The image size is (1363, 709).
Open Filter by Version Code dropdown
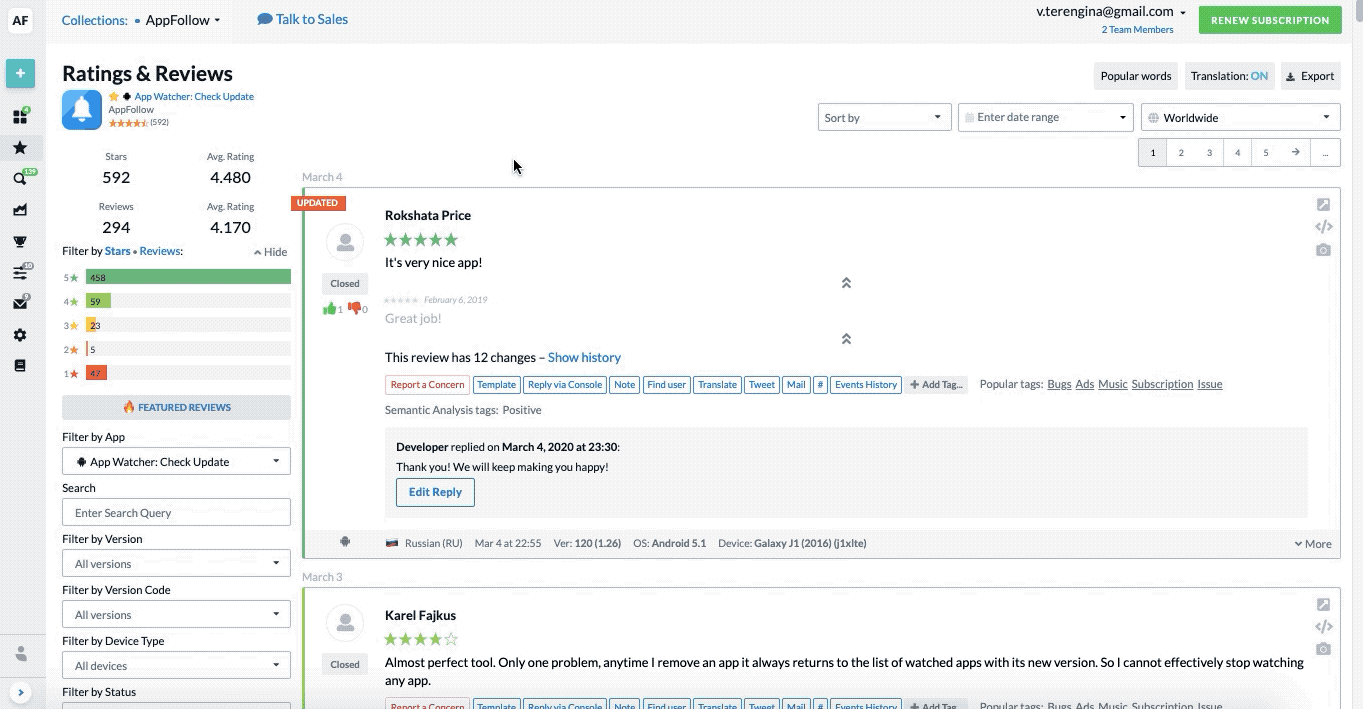[x=176, y=614]
